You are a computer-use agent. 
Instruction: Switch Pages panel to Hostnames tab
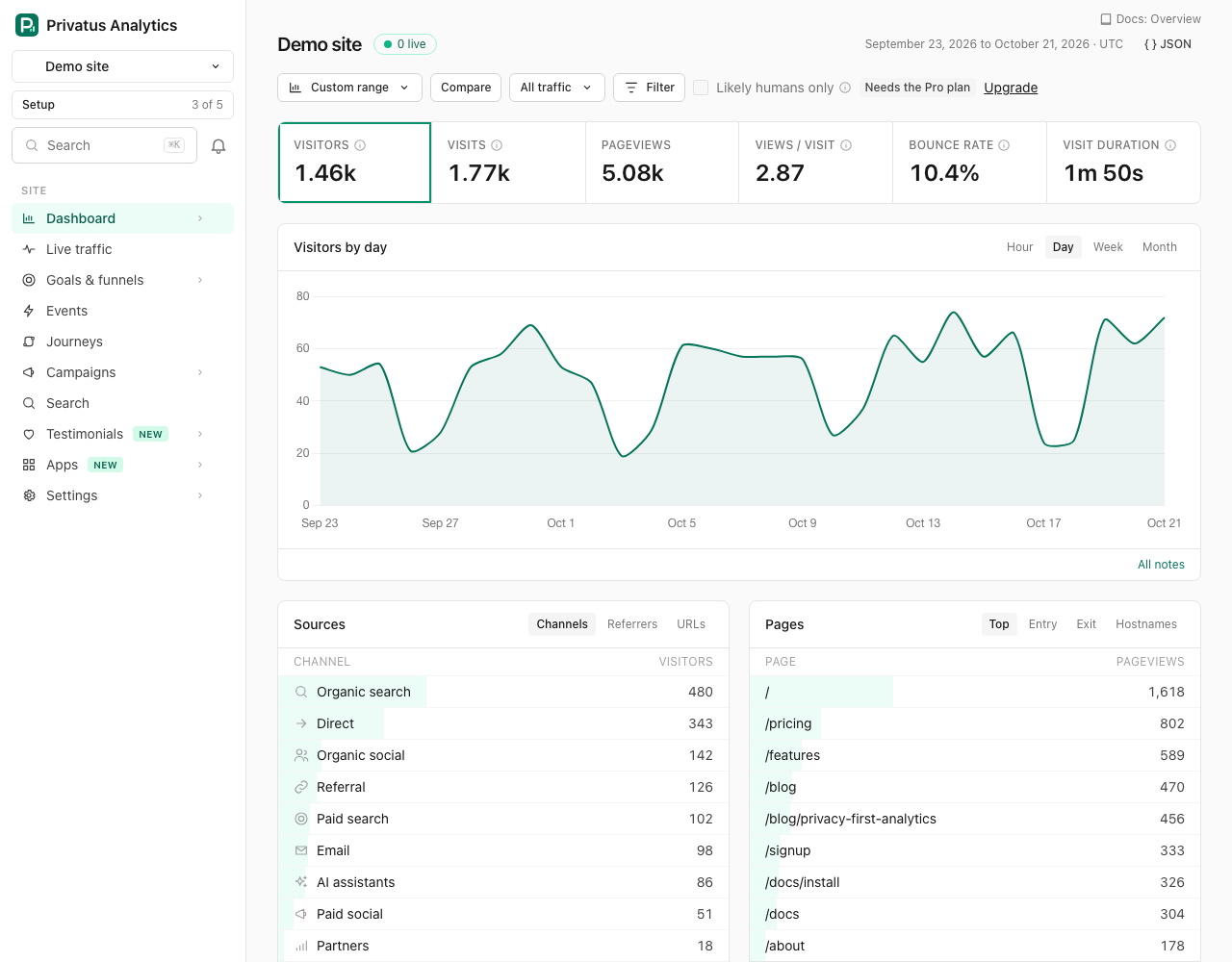pyautogui.click(x=1146, y=624)
